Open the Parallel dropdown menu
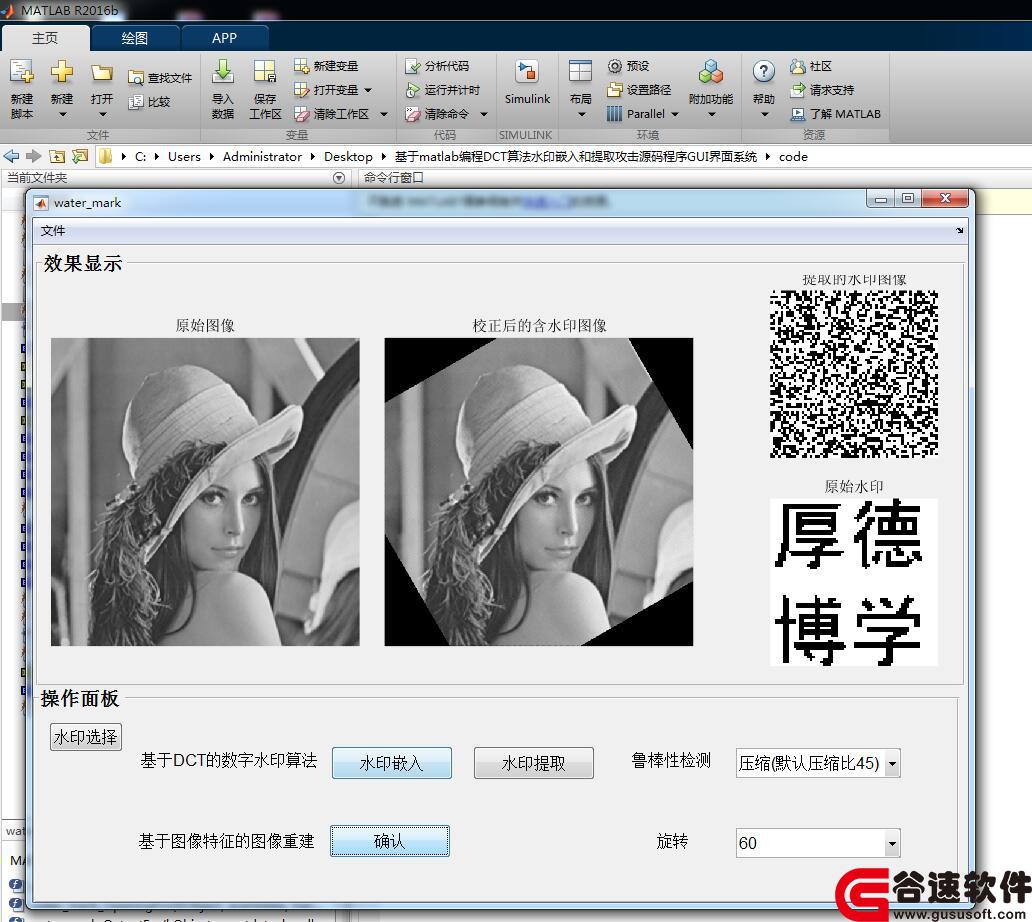This screenshot has height=922, width=1032. point(675,115)
